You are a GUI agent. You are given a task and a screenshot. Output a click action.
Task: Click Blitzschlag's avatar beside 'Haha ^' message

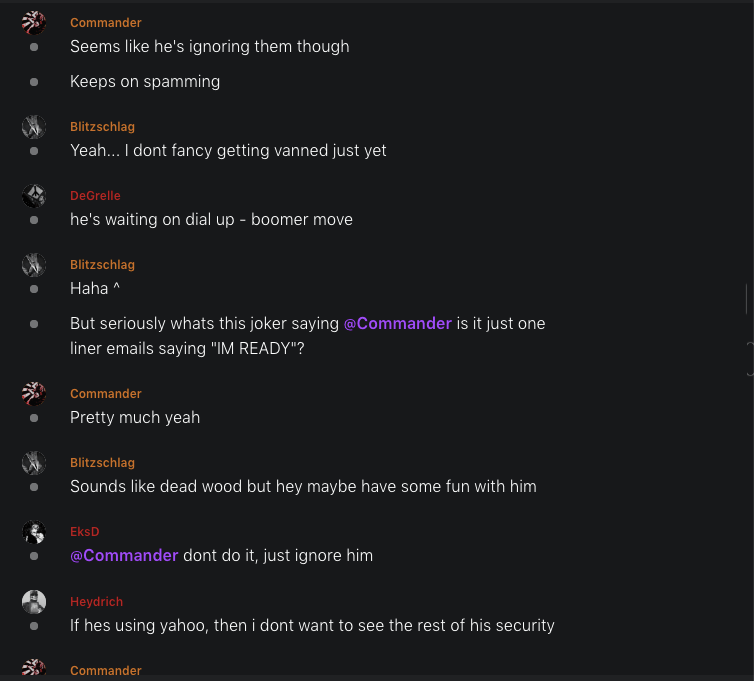(34, 265)
